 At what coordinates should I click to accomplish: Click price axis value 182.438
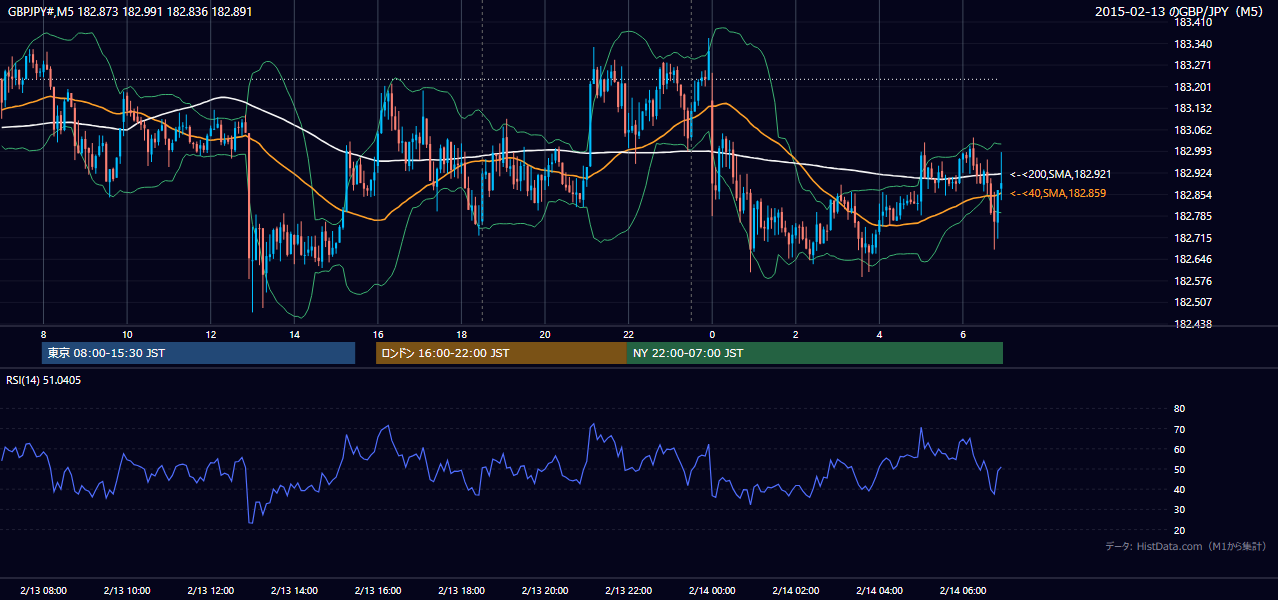point(1192,324)
